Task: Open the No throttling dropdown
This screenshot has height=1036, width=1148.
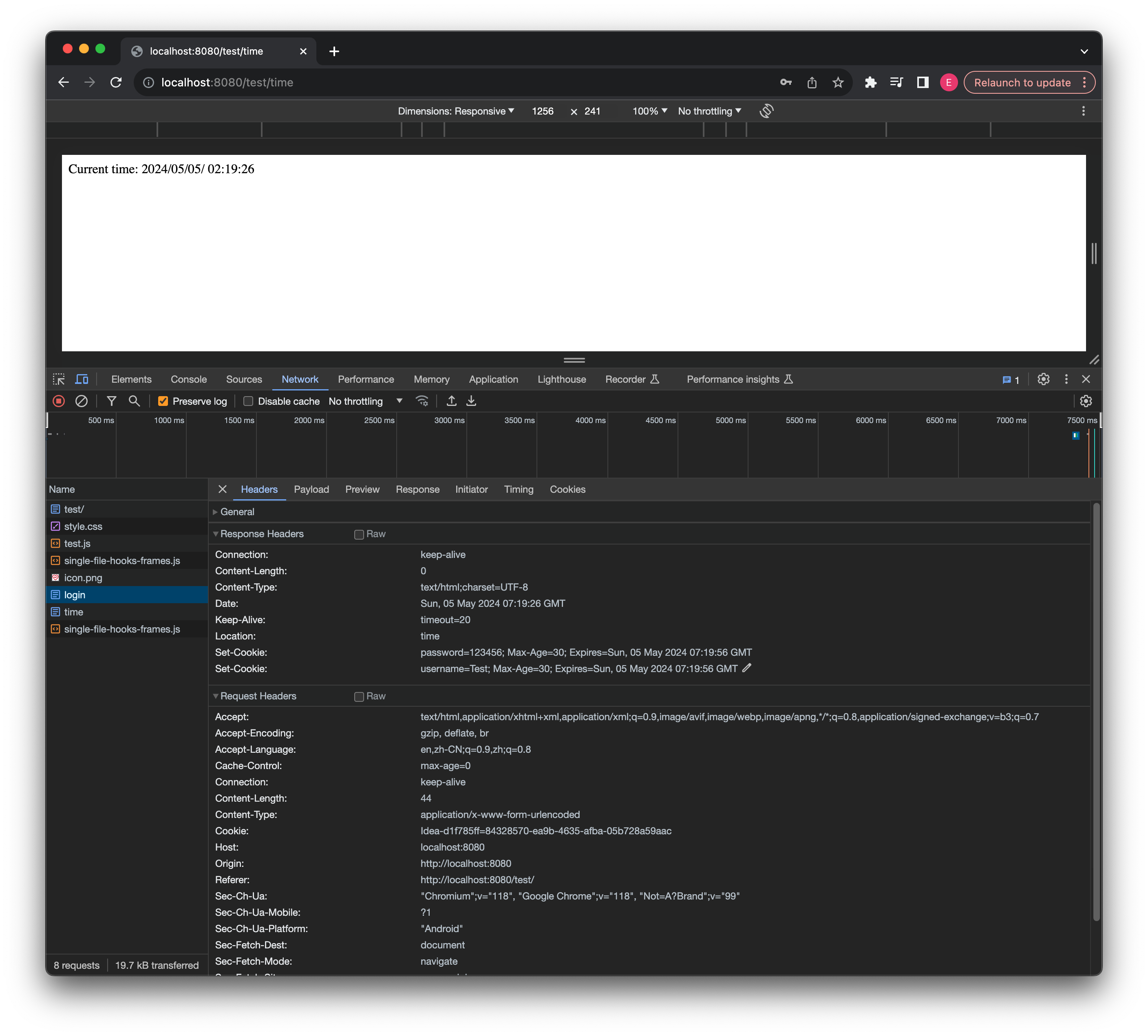Action: 365,401
